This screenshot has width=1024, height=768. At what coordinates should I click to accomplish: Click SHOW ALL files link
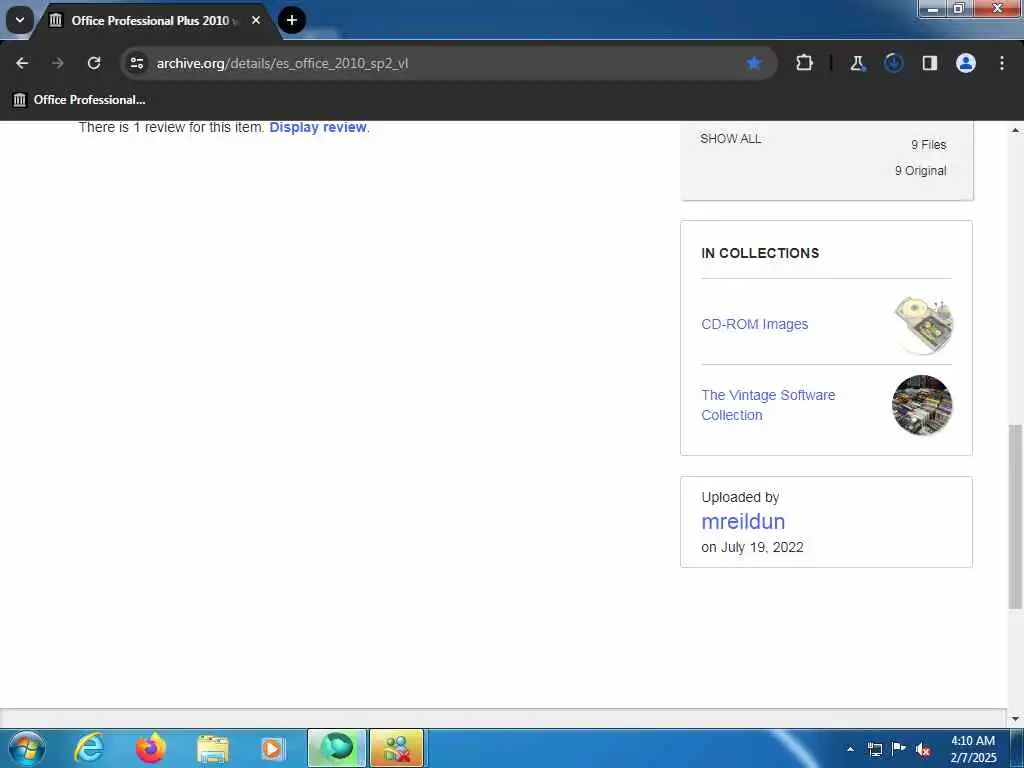click(731, 138)
